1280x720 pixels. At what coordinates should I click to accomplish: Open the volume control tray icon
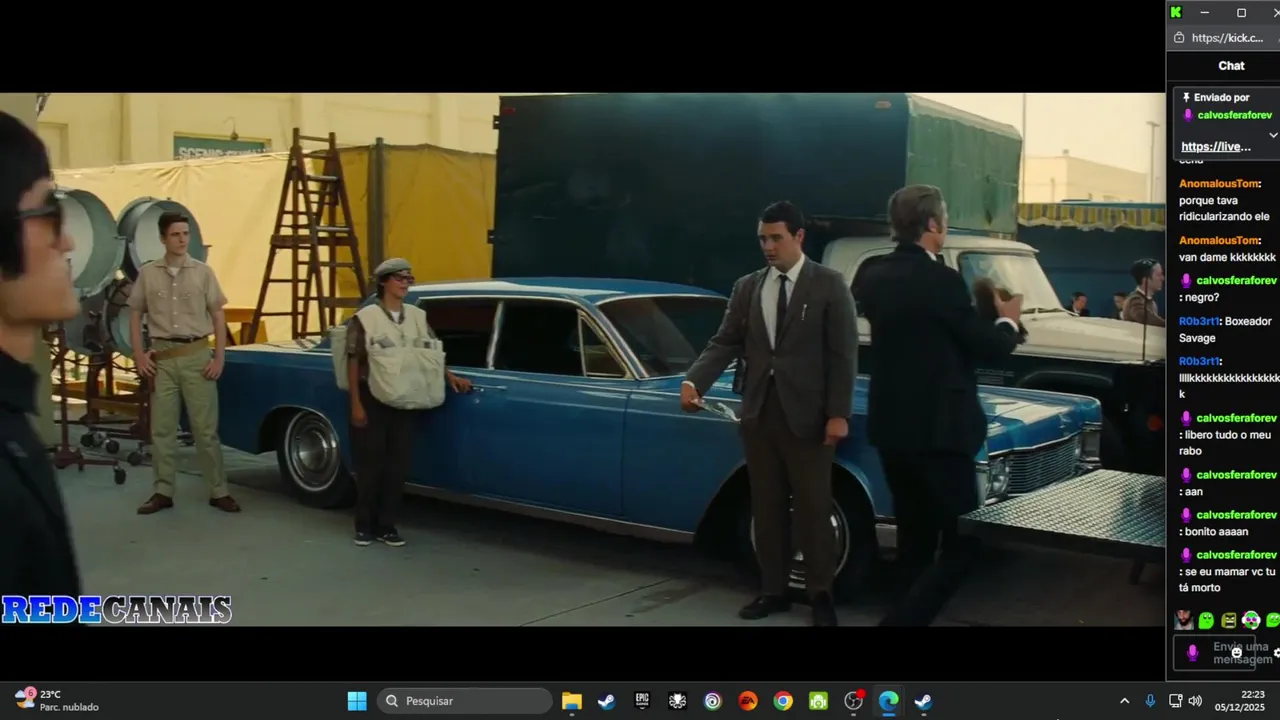[x=1195, y=701]
